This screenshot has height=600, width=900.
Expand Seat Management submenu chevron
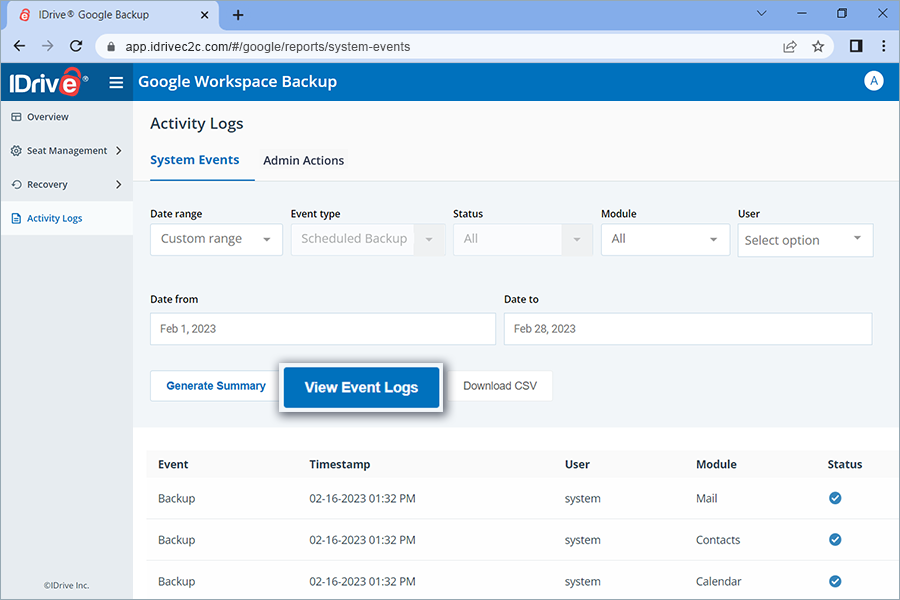pyautogui.click(x=119, y=150)
